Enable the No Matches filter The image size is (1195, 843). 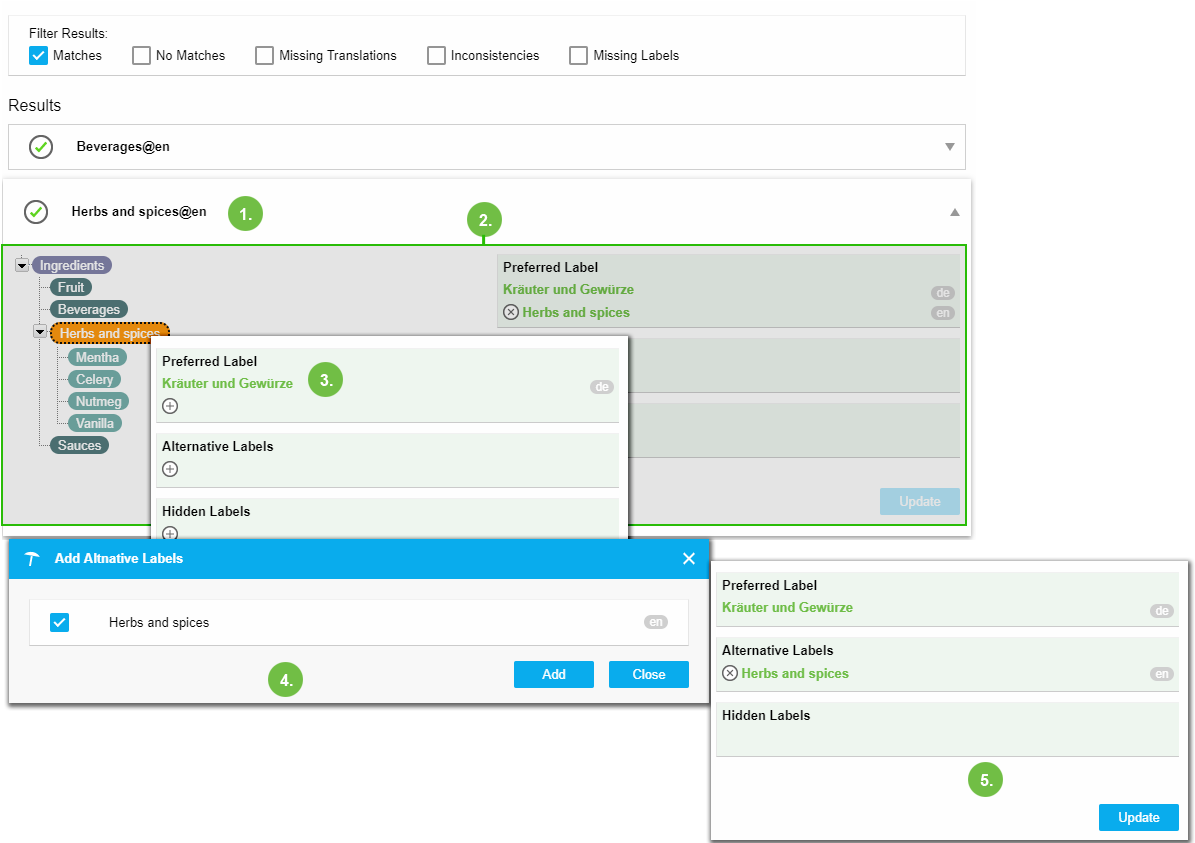point(142,56)
